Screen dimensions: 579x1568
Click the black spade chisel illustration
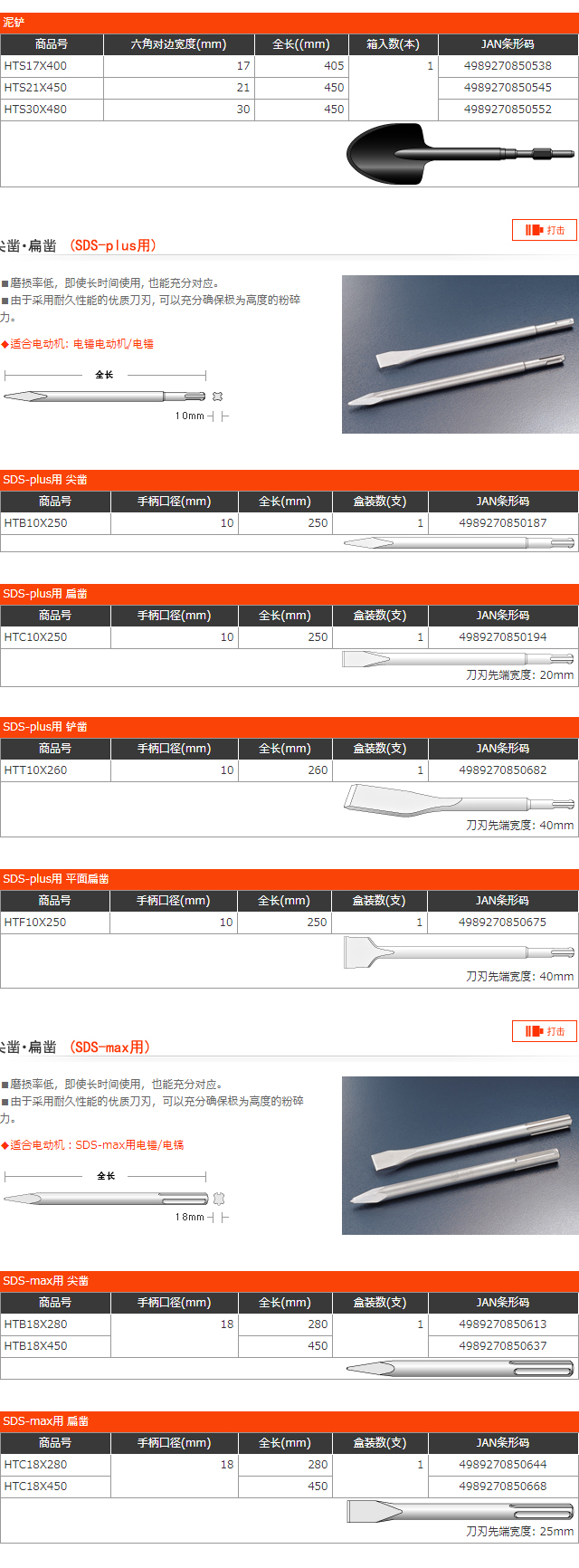point(459,154)
